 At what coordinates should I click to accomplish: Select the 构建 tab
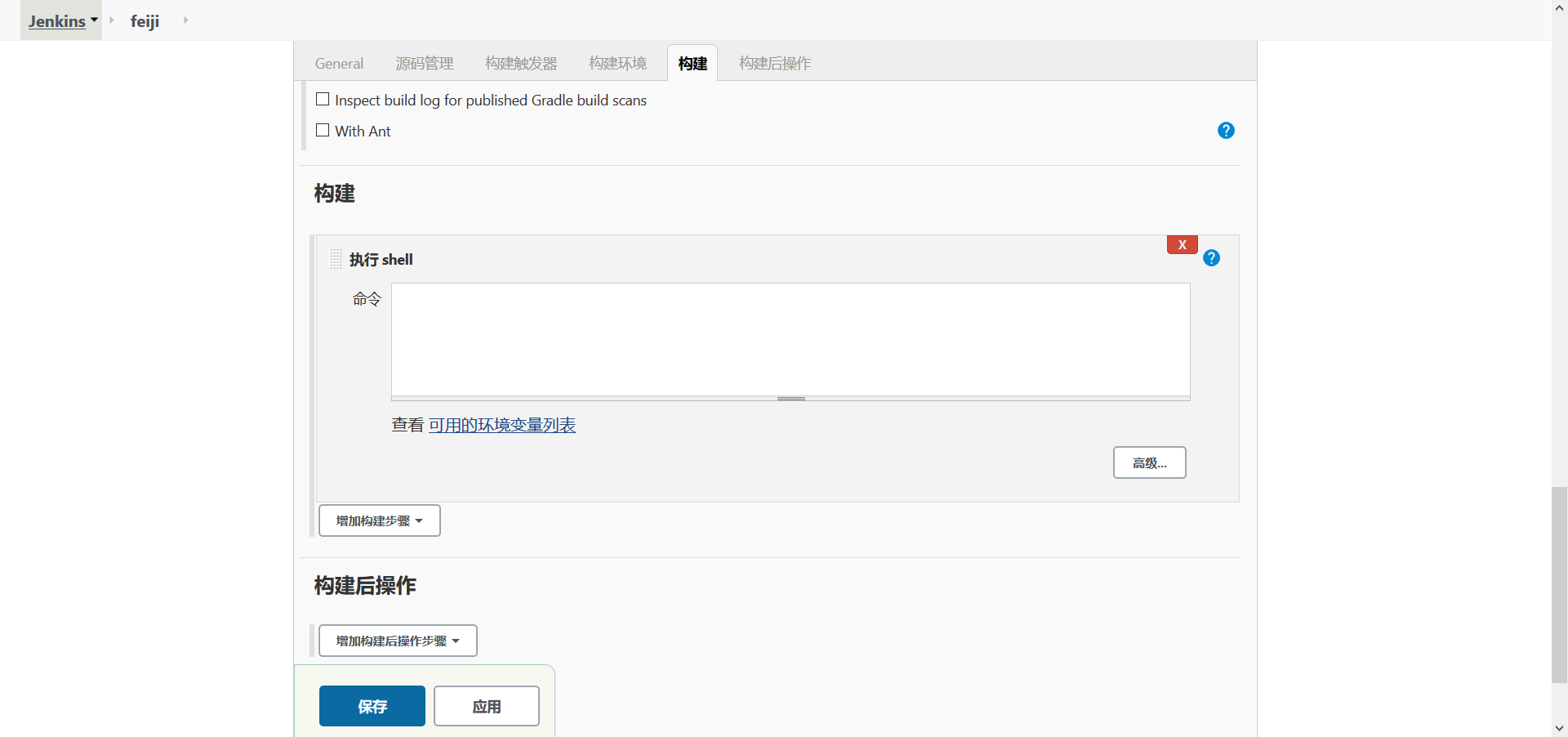[693, 63]
